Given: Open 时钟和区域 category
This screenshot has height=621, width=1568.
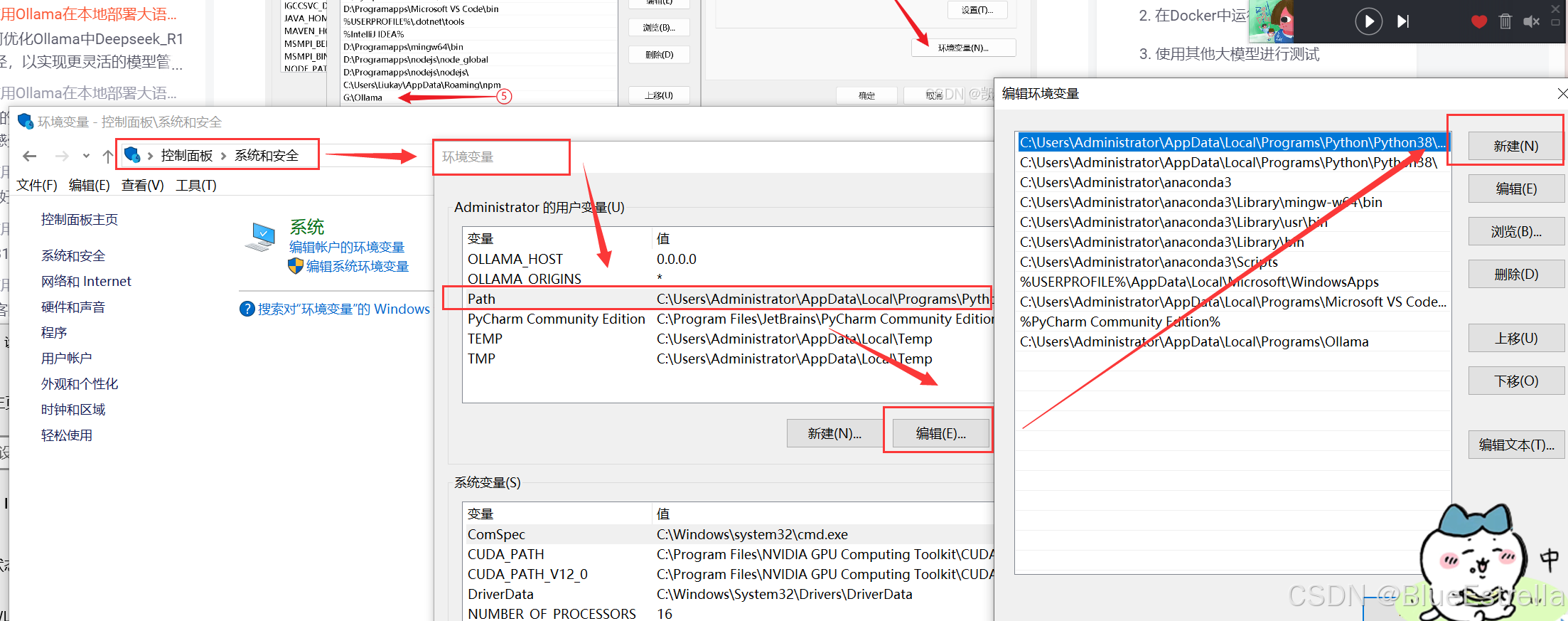Looking at the screenshot, I should pos(73,410).
